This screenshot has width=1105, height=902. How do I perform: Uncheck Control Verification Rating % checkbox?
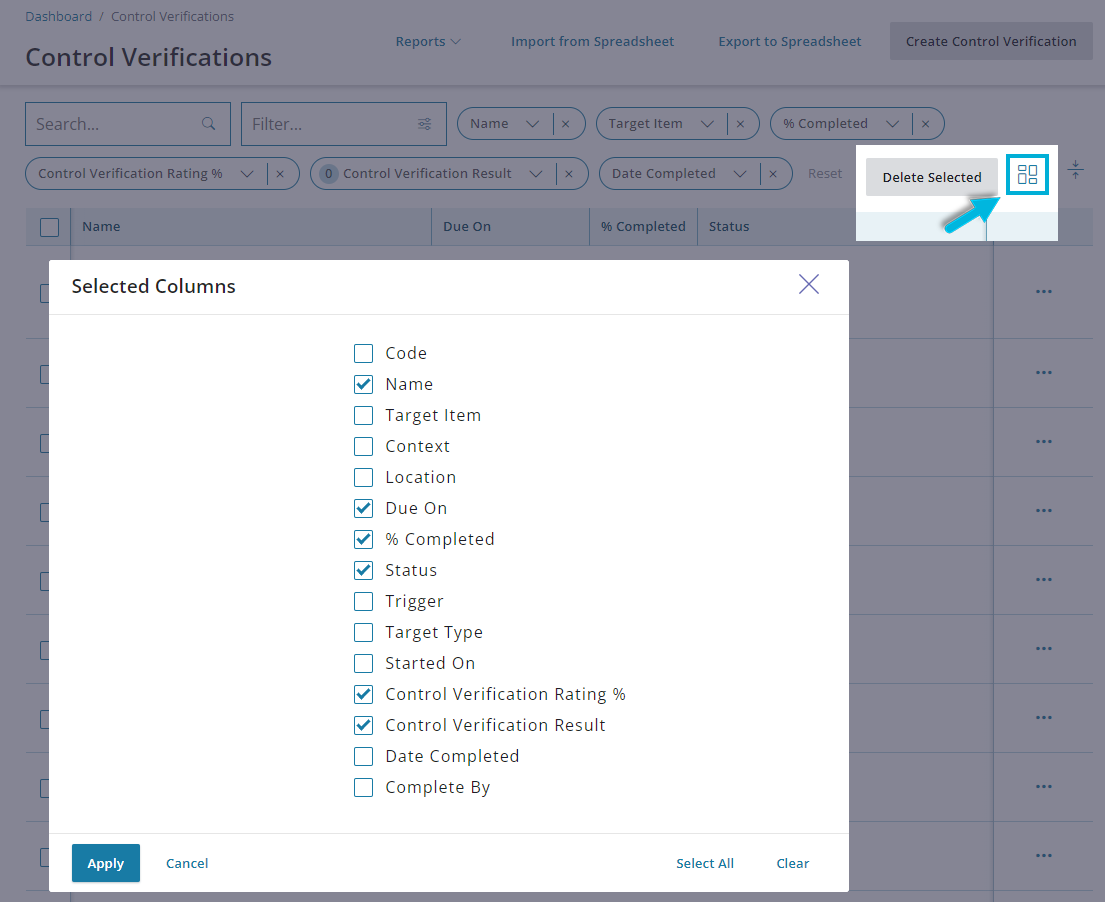tap(363, 694)
